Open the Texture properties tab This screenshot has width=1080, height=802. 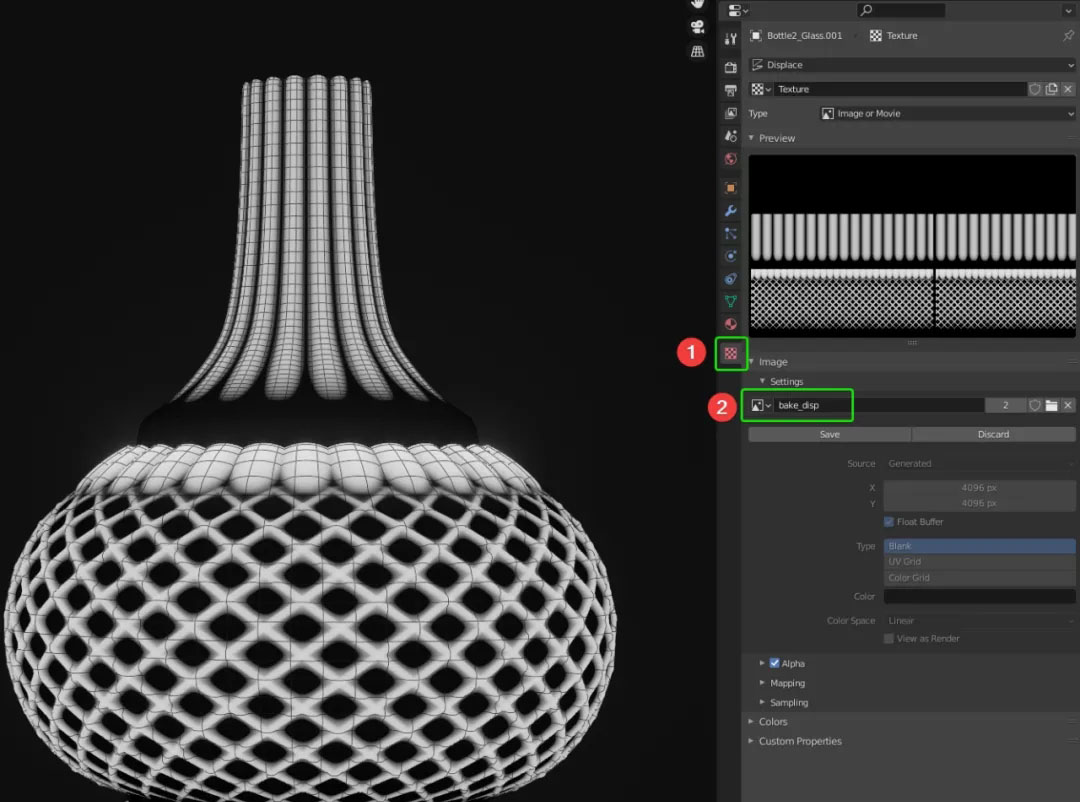[731, 353]
